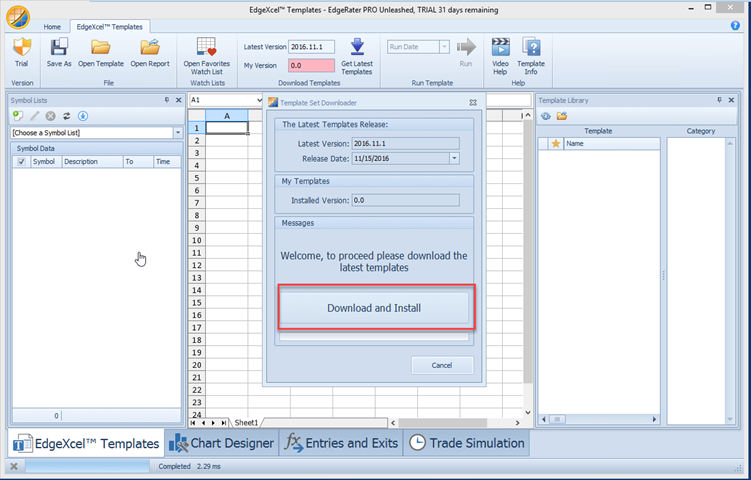Click delete symbol list X icon

pos(50,116)
